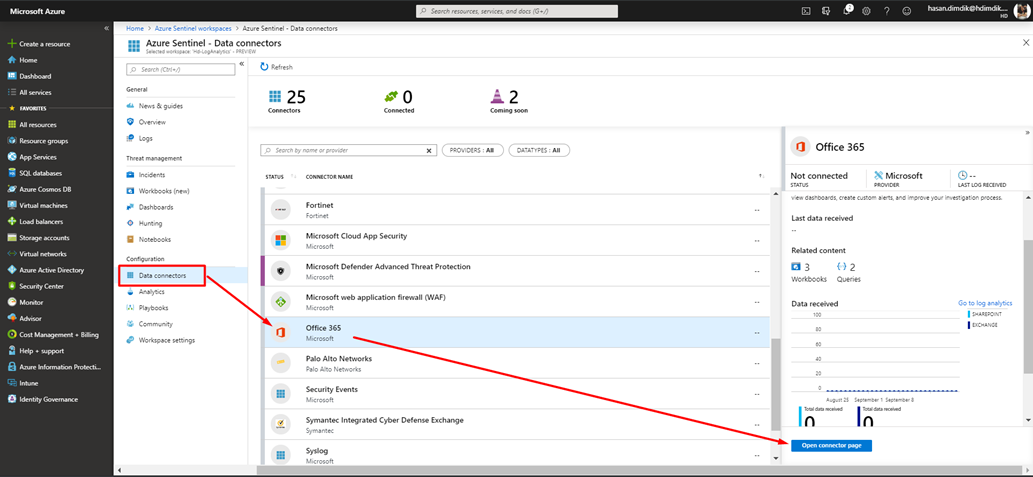Go to the Incidents menu item

151,174
